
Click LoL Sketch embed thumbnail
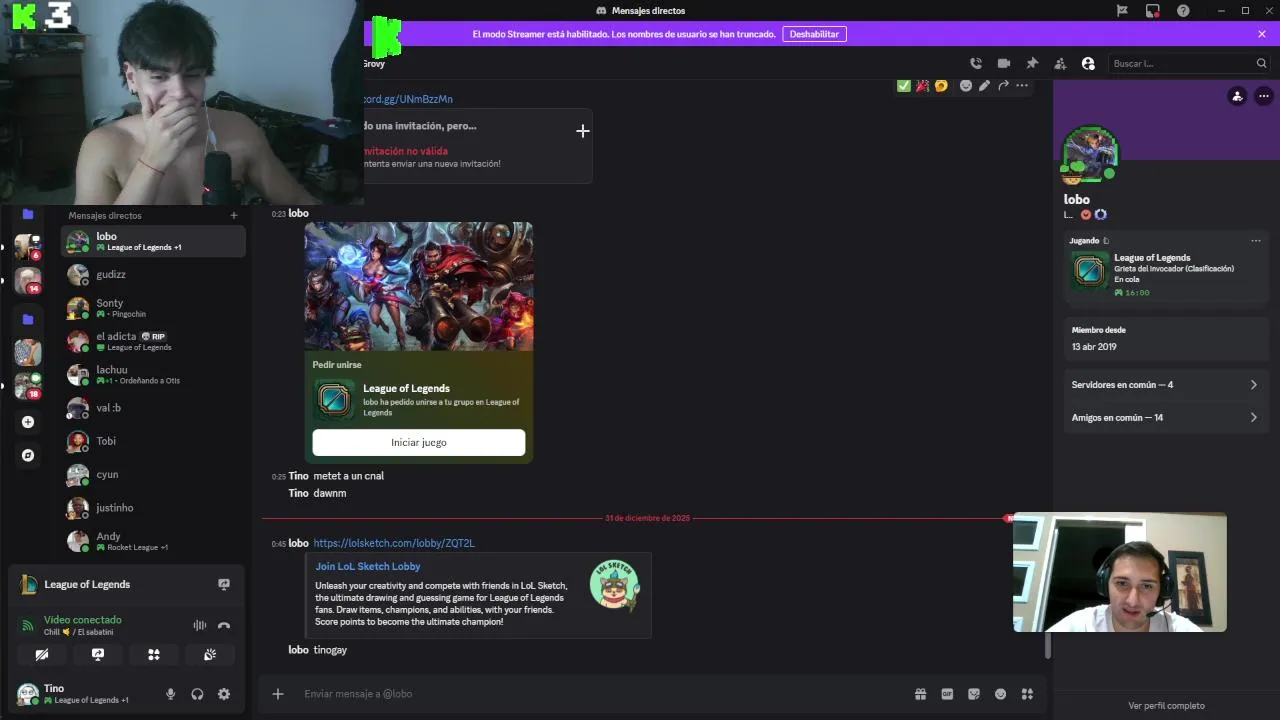click(614, 585)
